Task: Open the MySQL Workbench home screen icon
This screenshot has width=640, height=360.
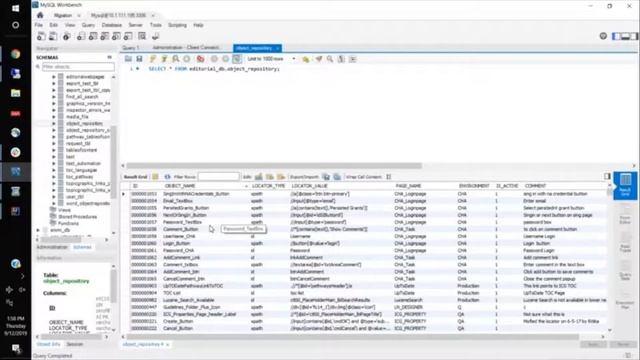Action: [40, 15]
